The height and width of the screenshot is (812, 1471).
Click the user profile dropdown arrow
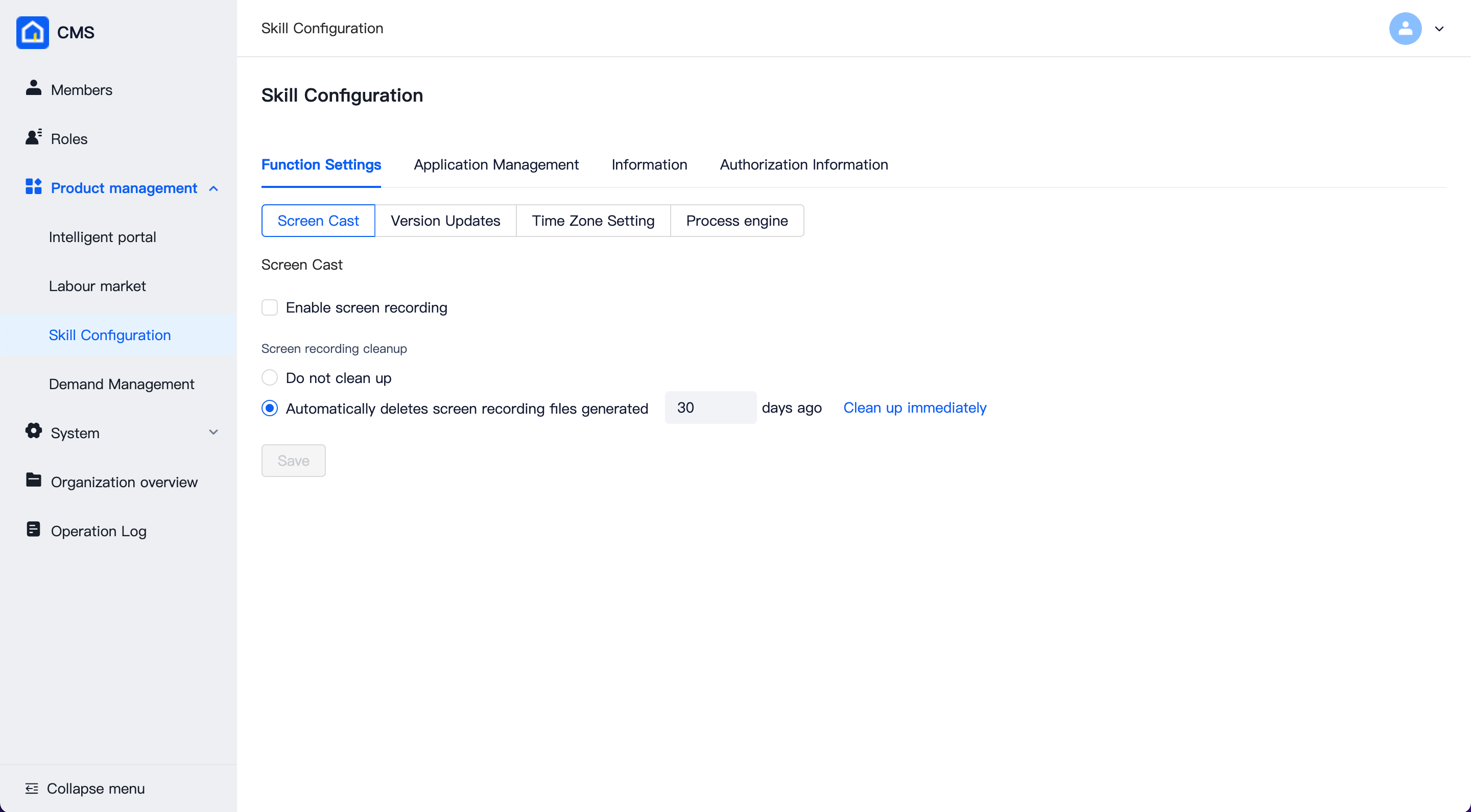coord(1439,28)
